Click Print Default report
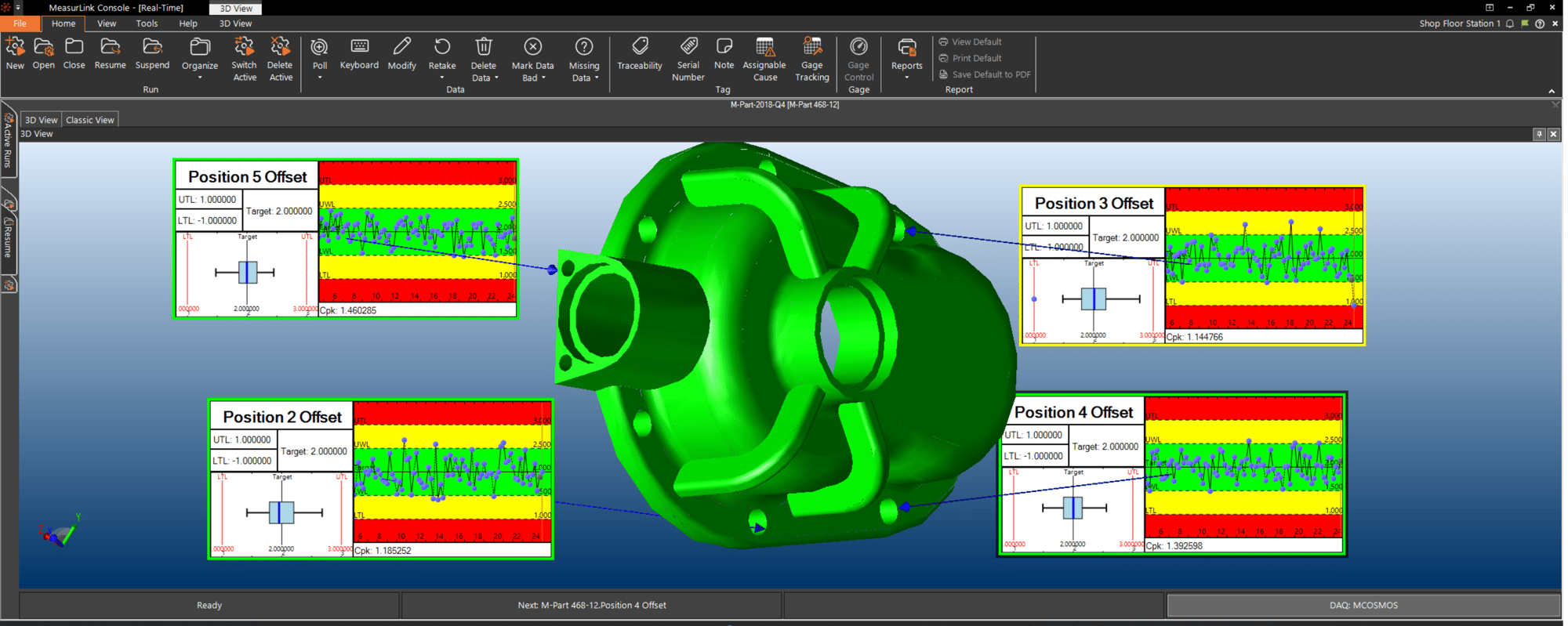This screenshot has width=1568, height=626. tap(971, 58)
